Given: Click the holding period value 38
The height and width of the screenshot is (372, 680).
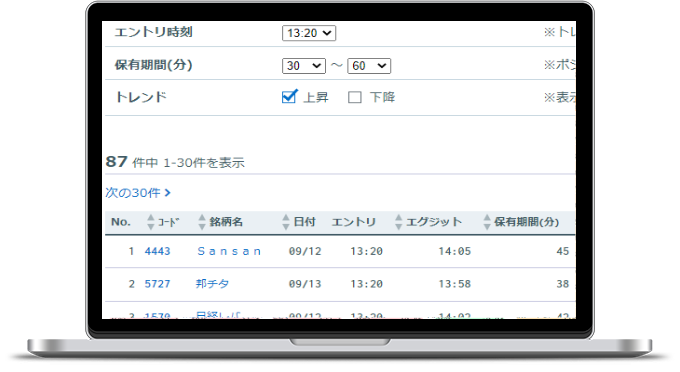Looking at the screenshot, I should [562, 284].
